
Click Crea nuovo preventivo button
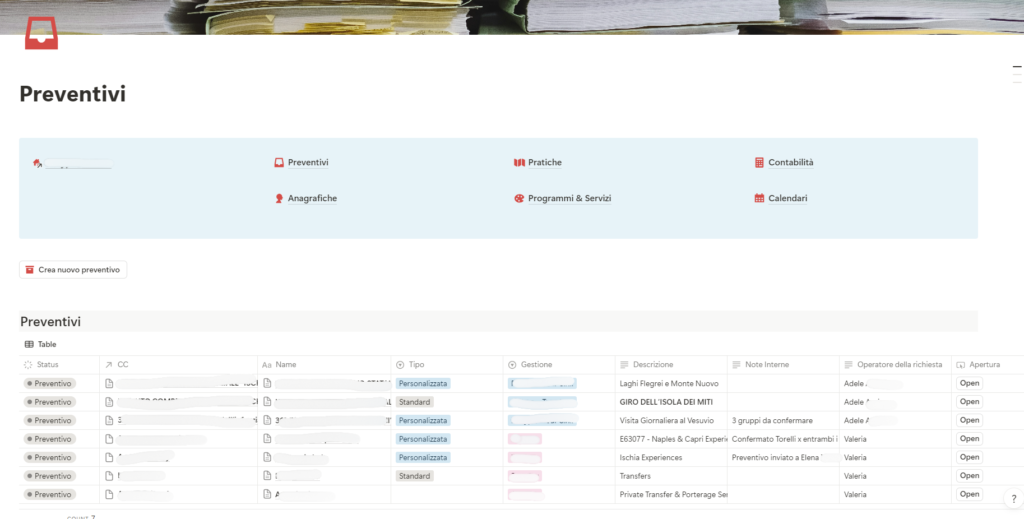pos(73,270)
